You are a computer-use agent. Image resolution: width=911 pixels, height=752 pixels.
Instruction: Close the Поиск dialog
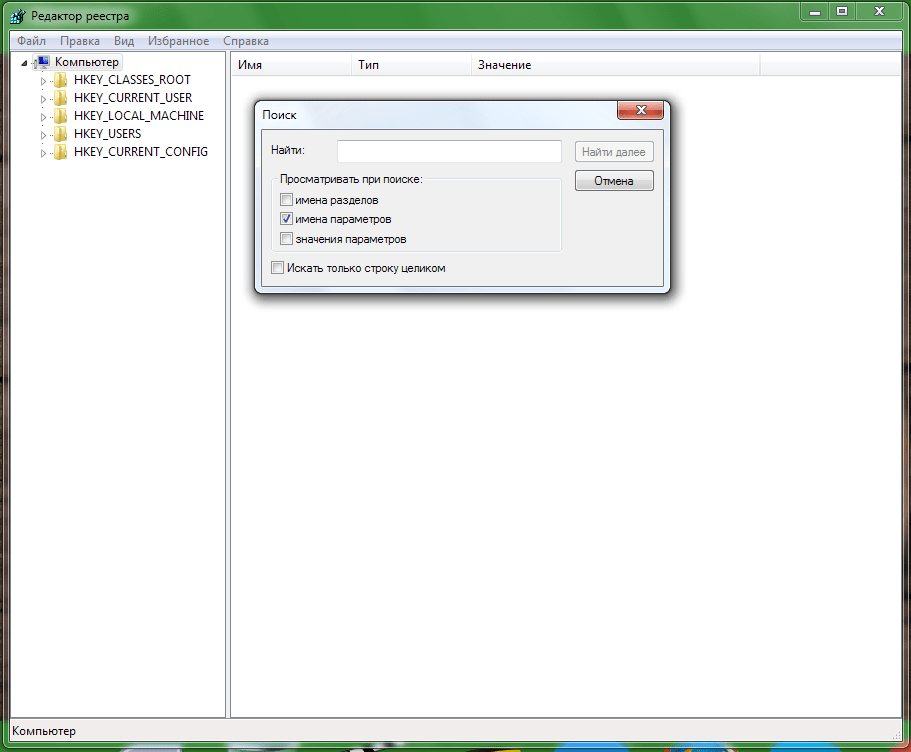tap(640, 110)
